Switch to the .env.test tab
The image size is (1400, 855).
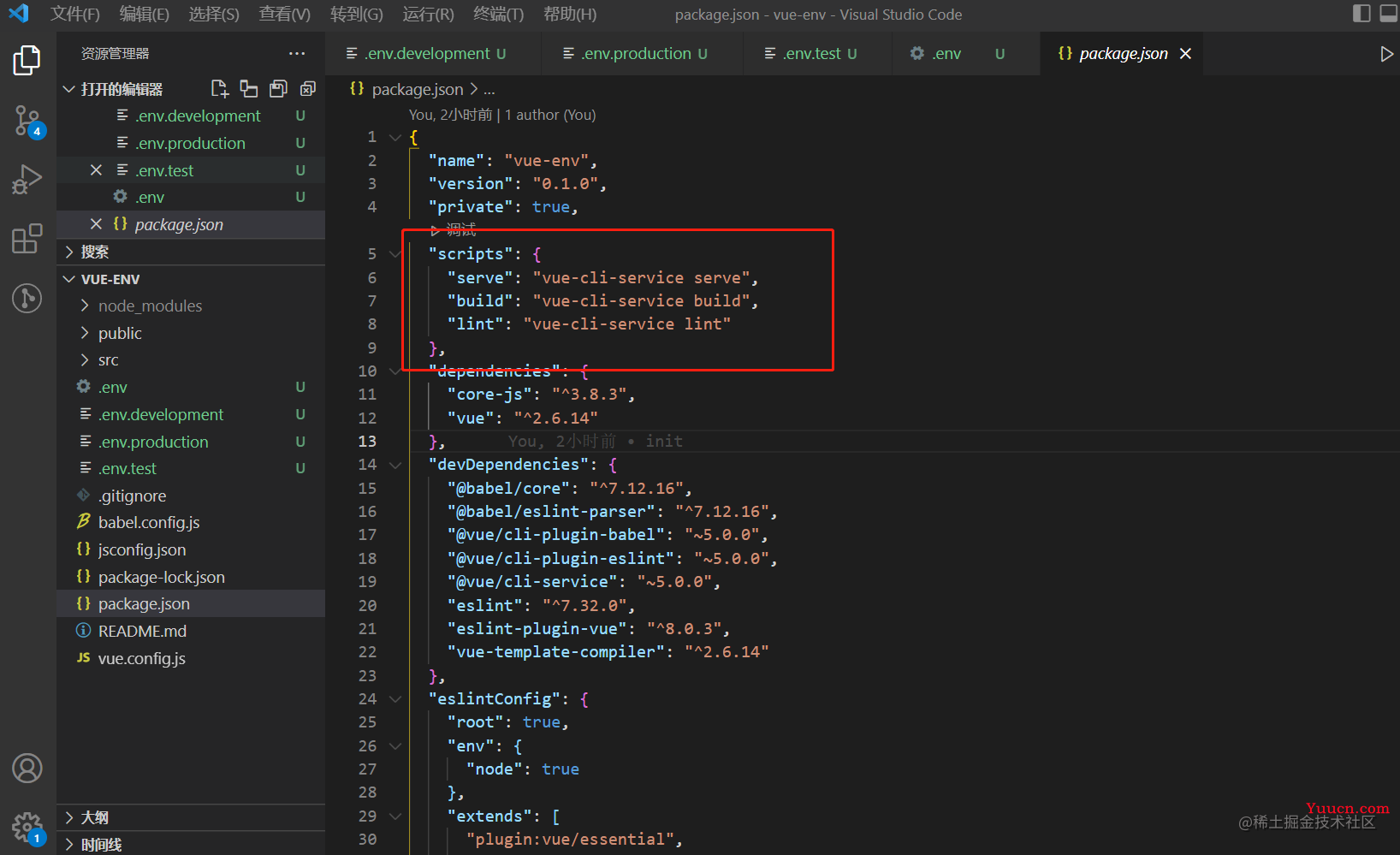816,54
